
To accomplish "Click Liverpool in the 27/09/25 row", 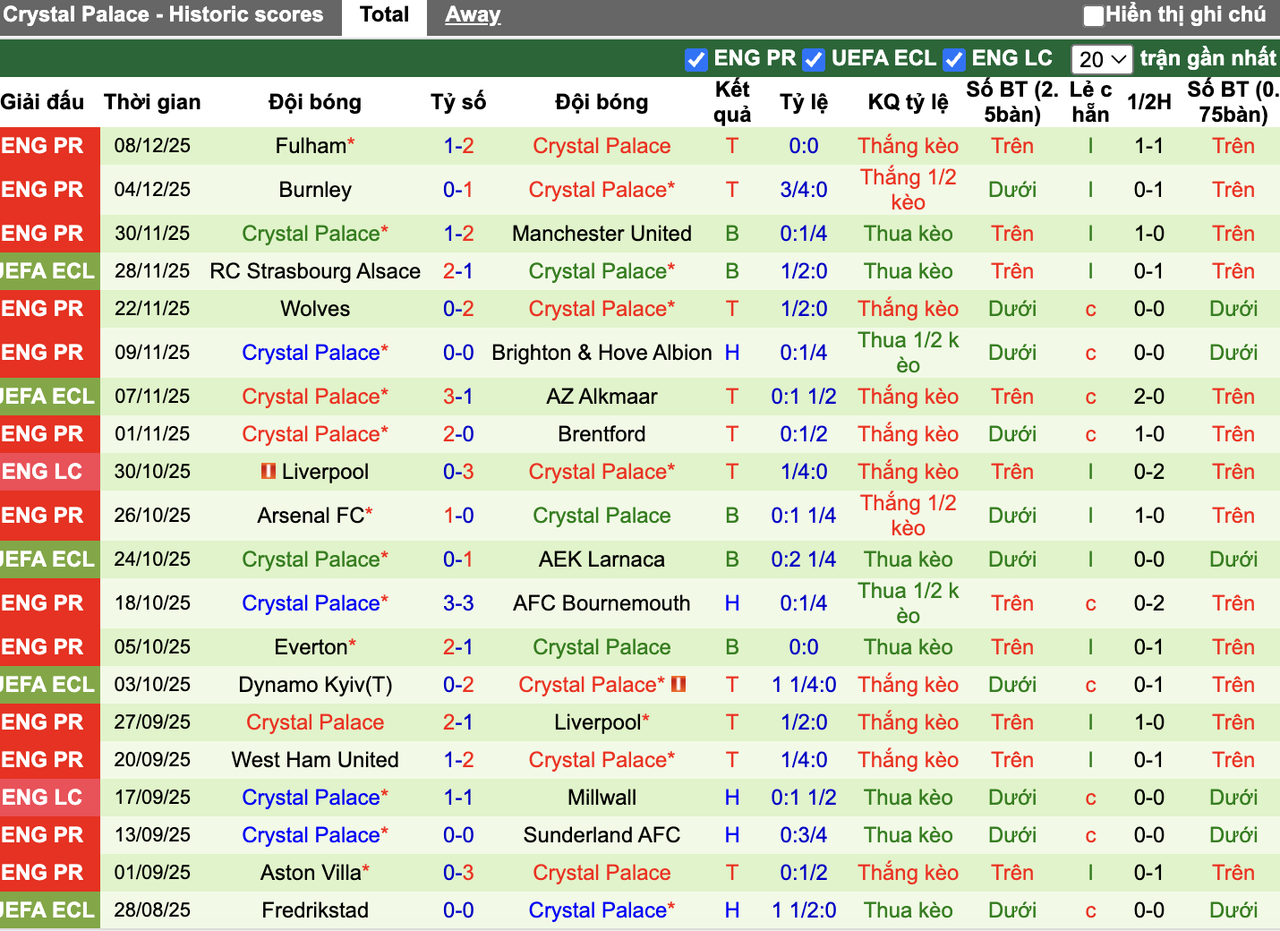I will (x=598, y=723).
